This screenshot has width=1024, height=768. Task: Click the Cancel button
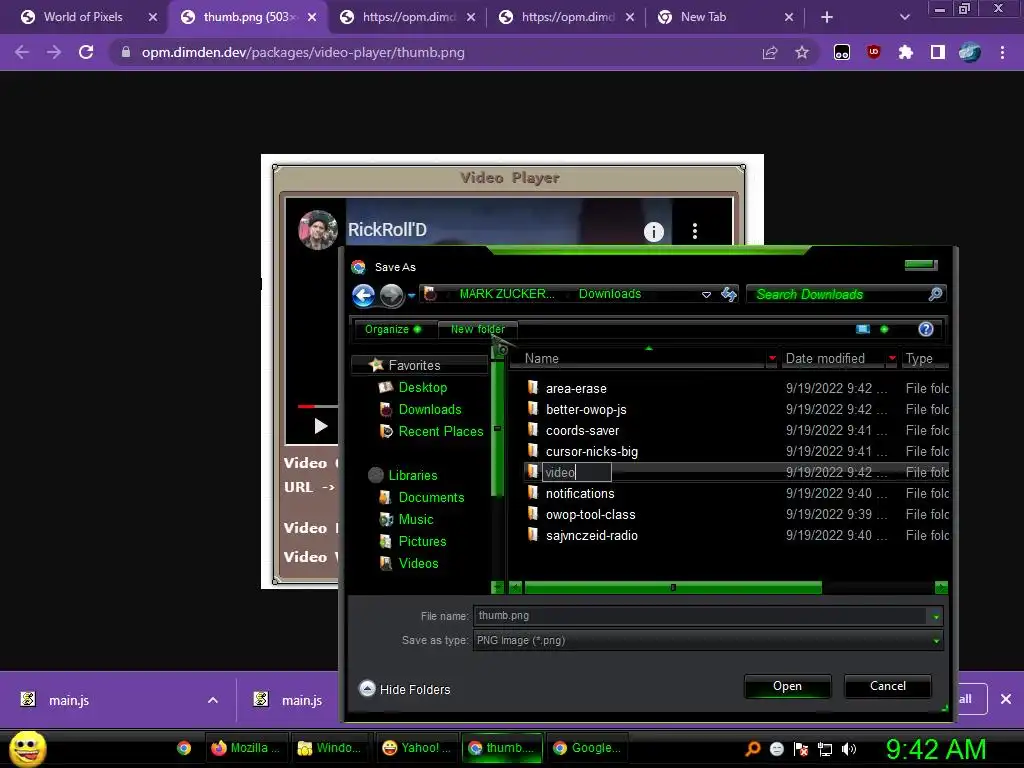(888, 686)
